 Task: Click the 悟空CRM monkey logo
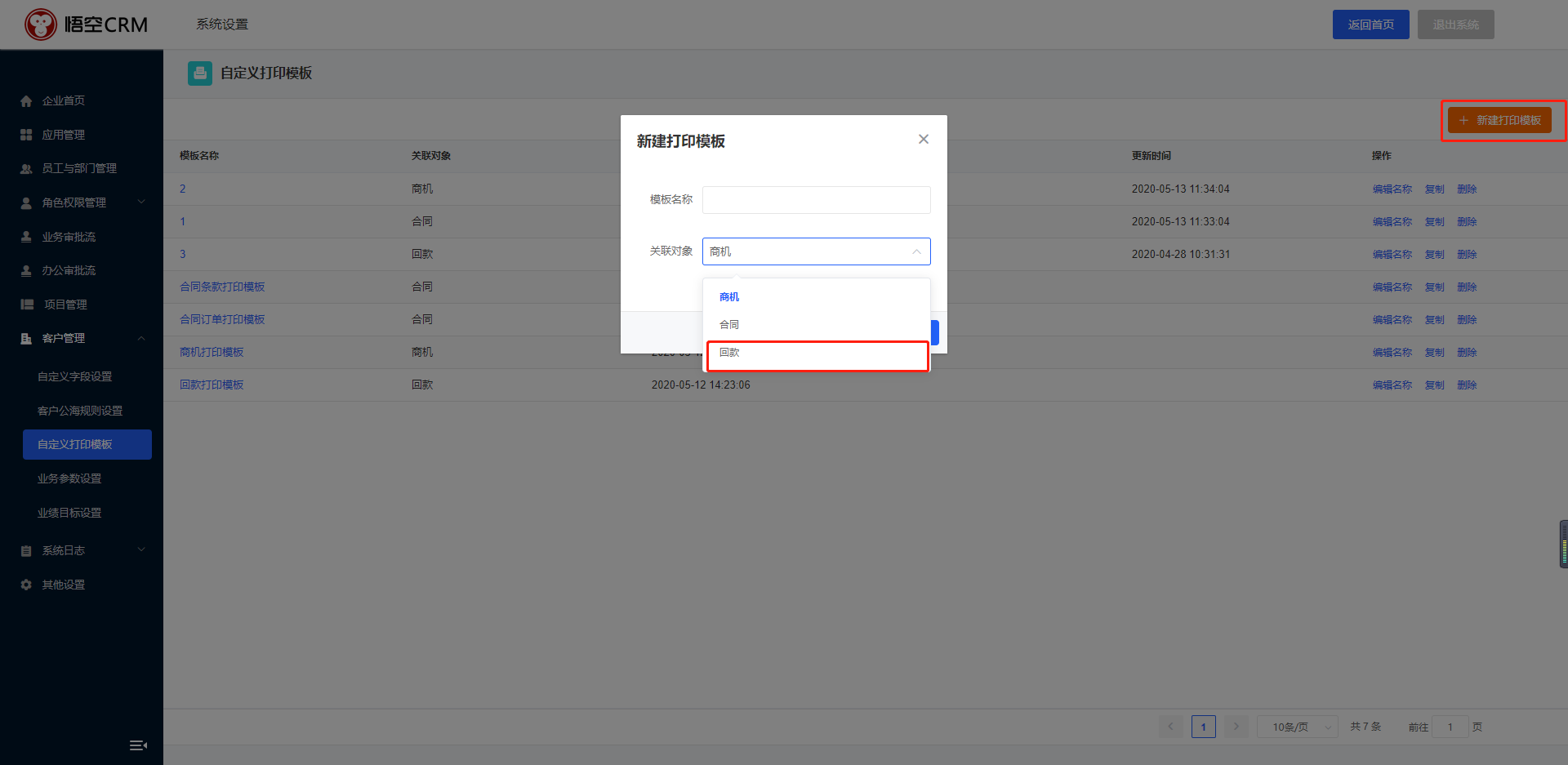click(x=40, y=24)
